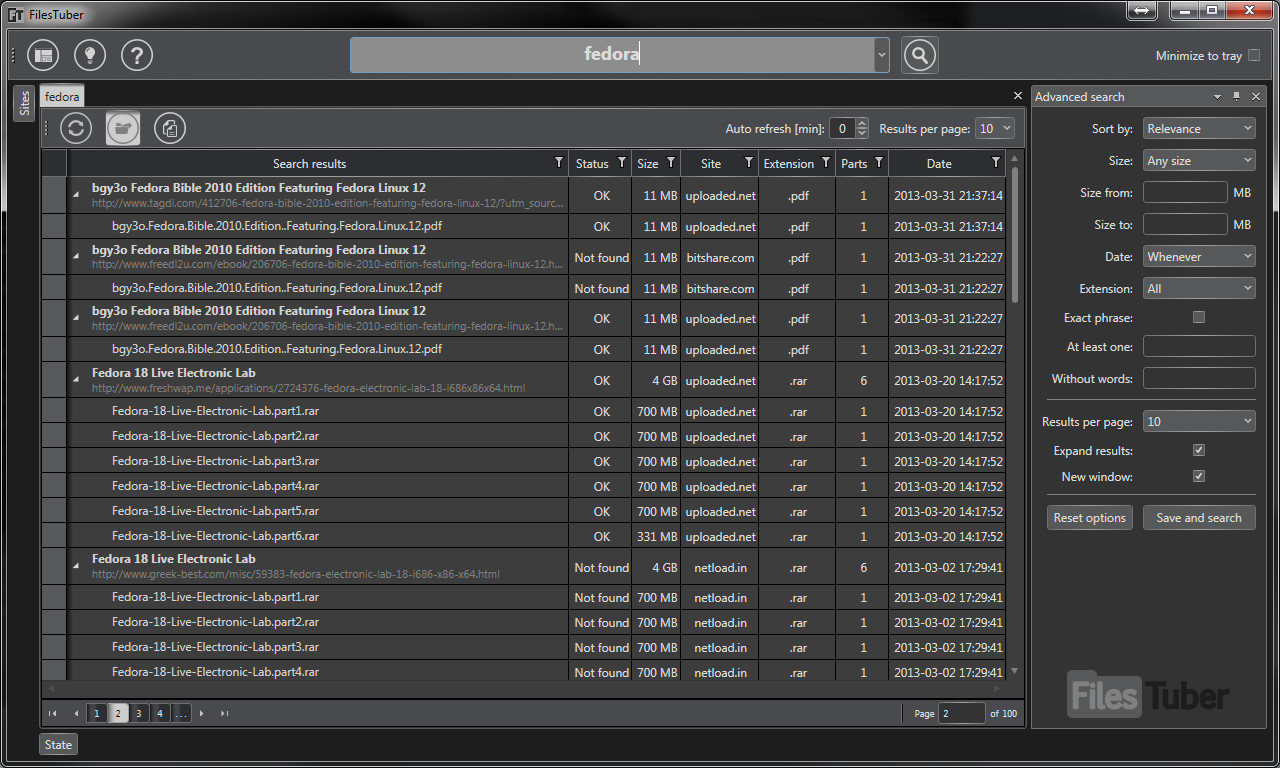Click the Save and search button

tap(1199, 518)
